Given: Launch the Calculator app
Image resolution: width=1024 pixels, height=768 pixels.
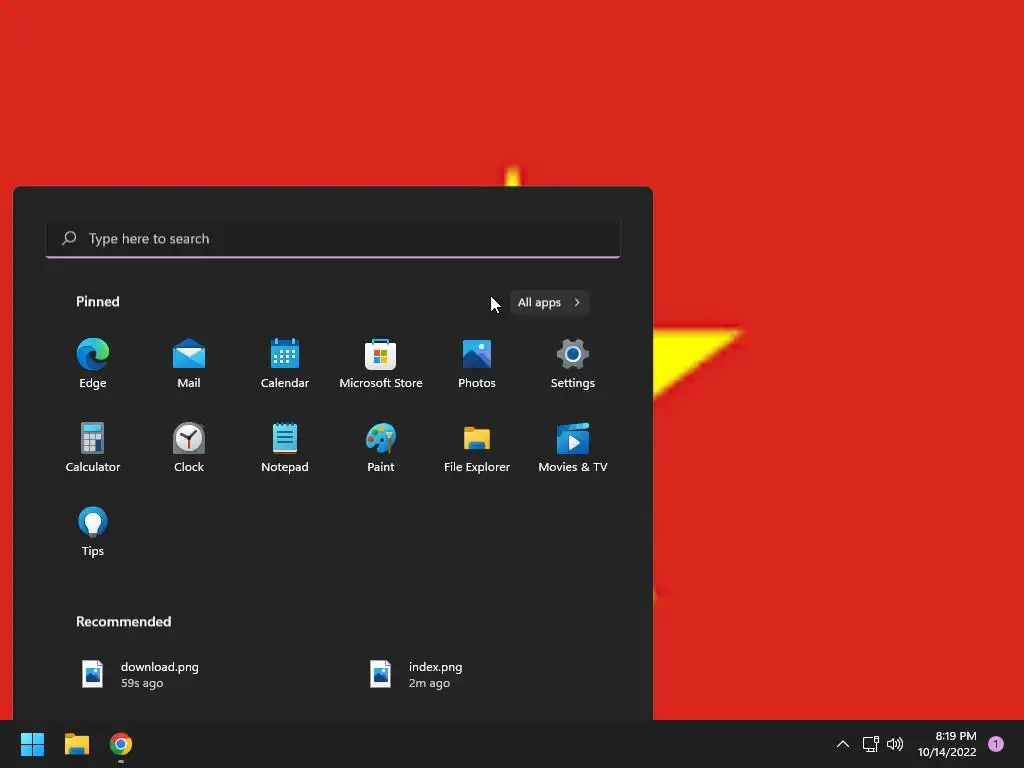Looking at the screenshot, I should click(93, 447).
